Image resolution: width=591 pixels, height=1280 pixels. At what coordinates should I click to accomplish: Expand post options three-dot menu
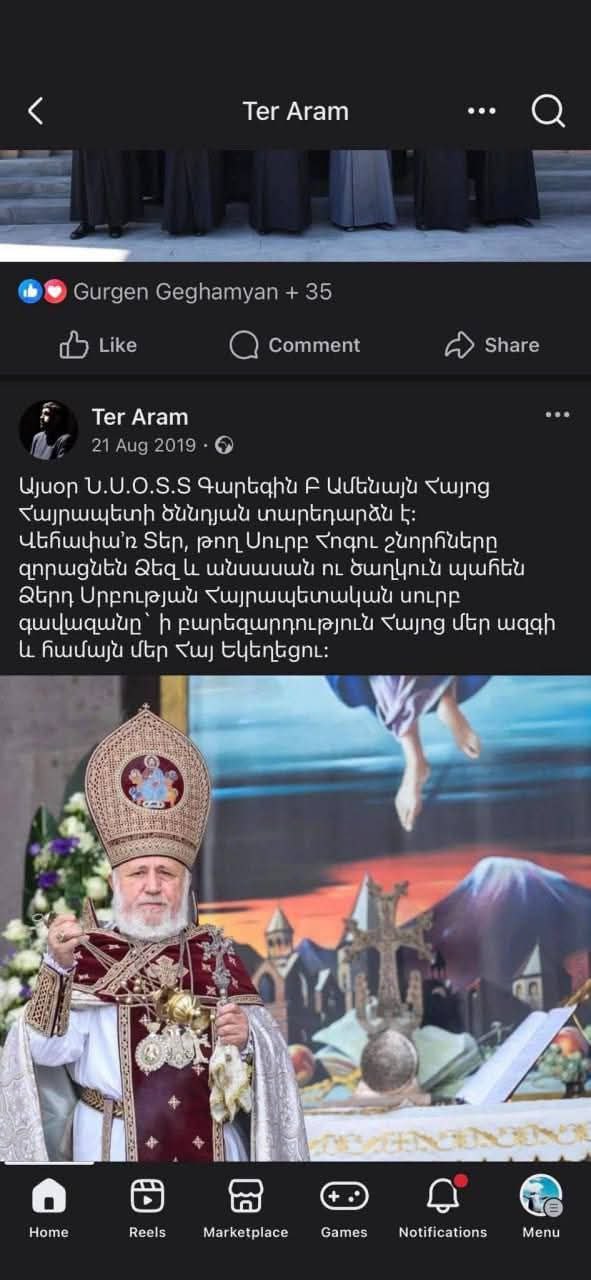click(557, 415)
